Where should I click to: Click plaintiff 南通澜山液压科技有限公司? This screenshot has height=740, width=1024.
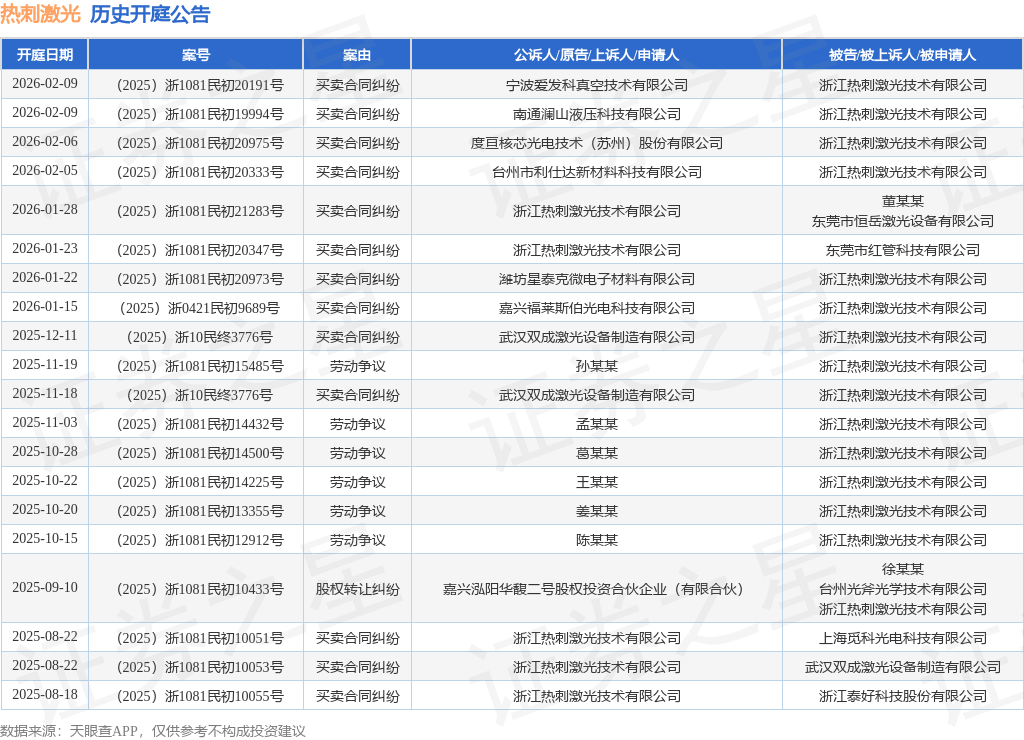point(597,114)
